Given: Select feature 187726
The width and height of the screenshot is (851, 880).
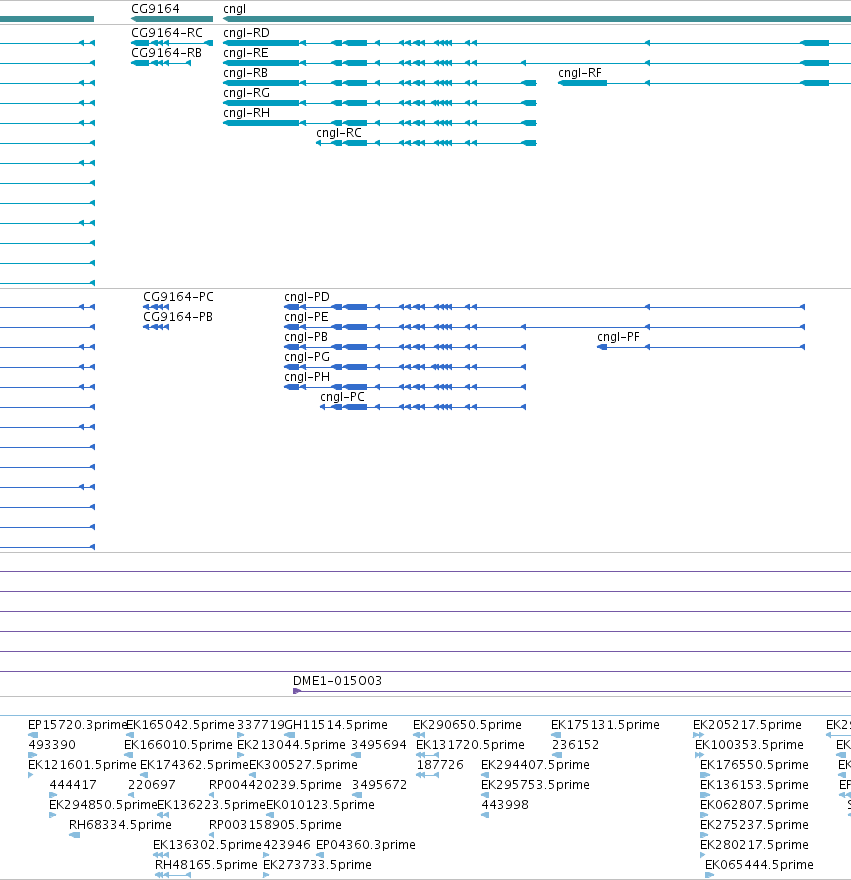Looking at the screenshot, I should click(440, 765).
